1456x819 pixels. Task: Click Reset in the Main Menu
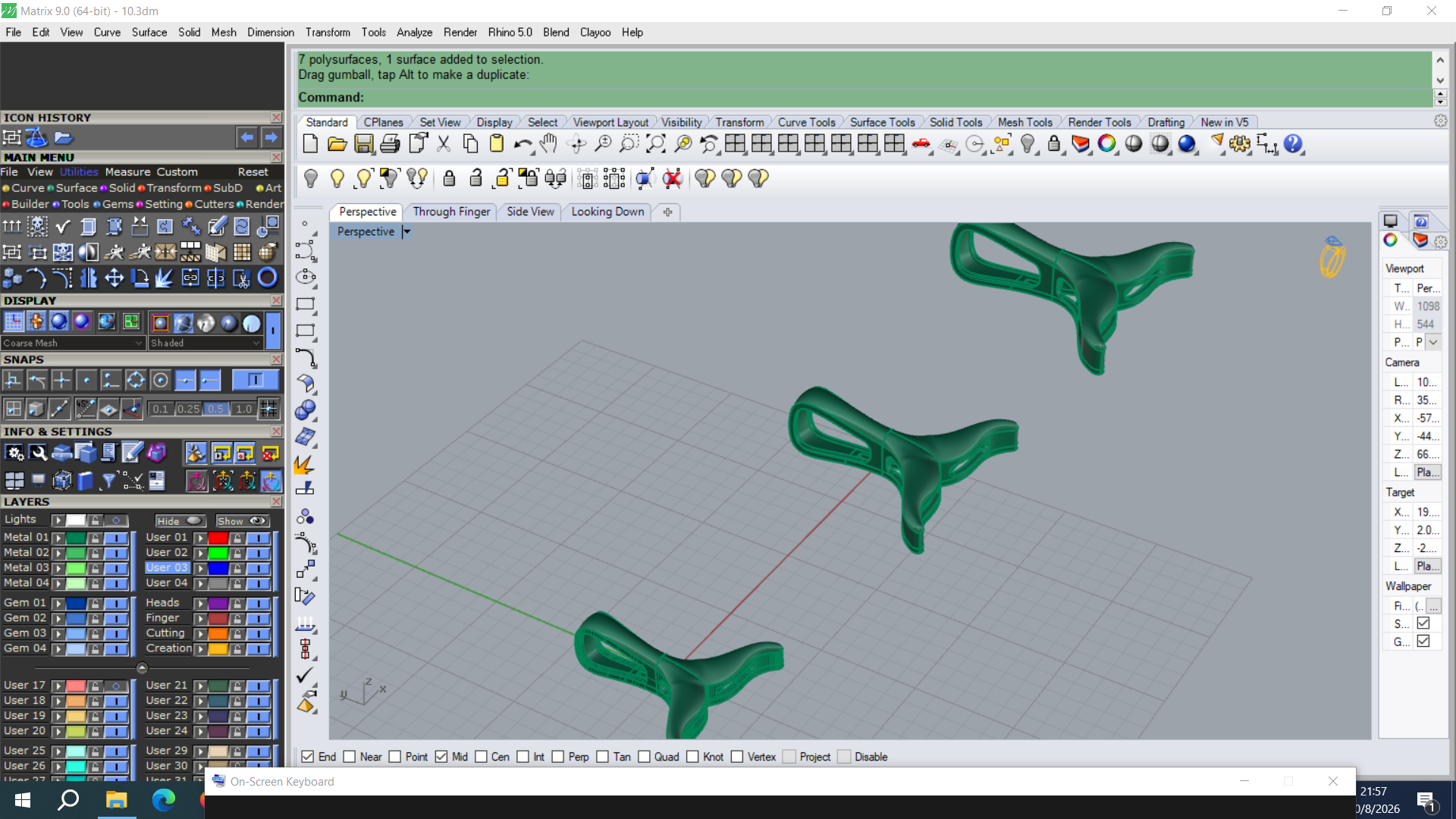coord(253,172)
